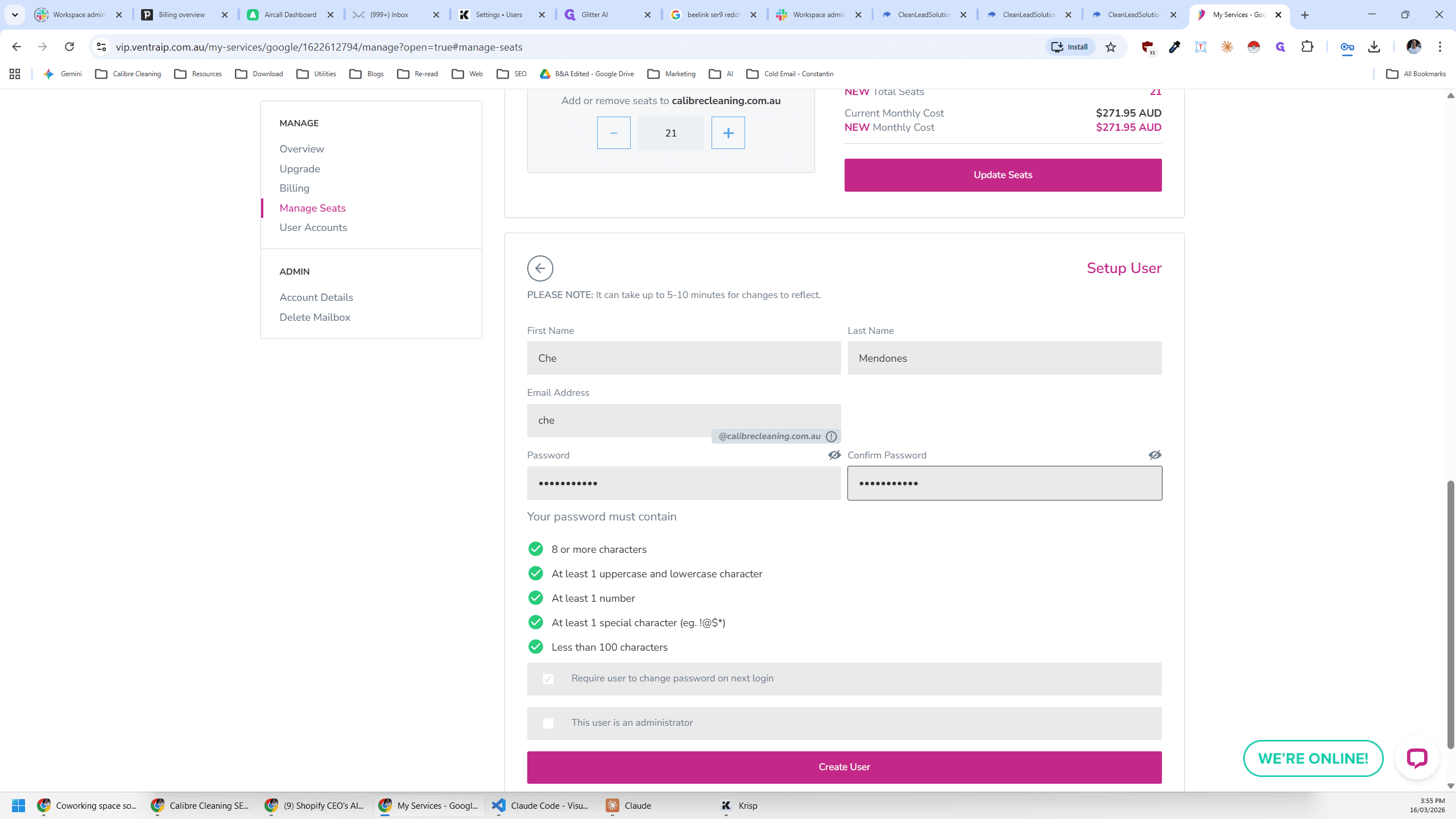This screenshot has width=1456, height=819.
Task: Open a new browser tab
Action: (x=1305, y=15)
